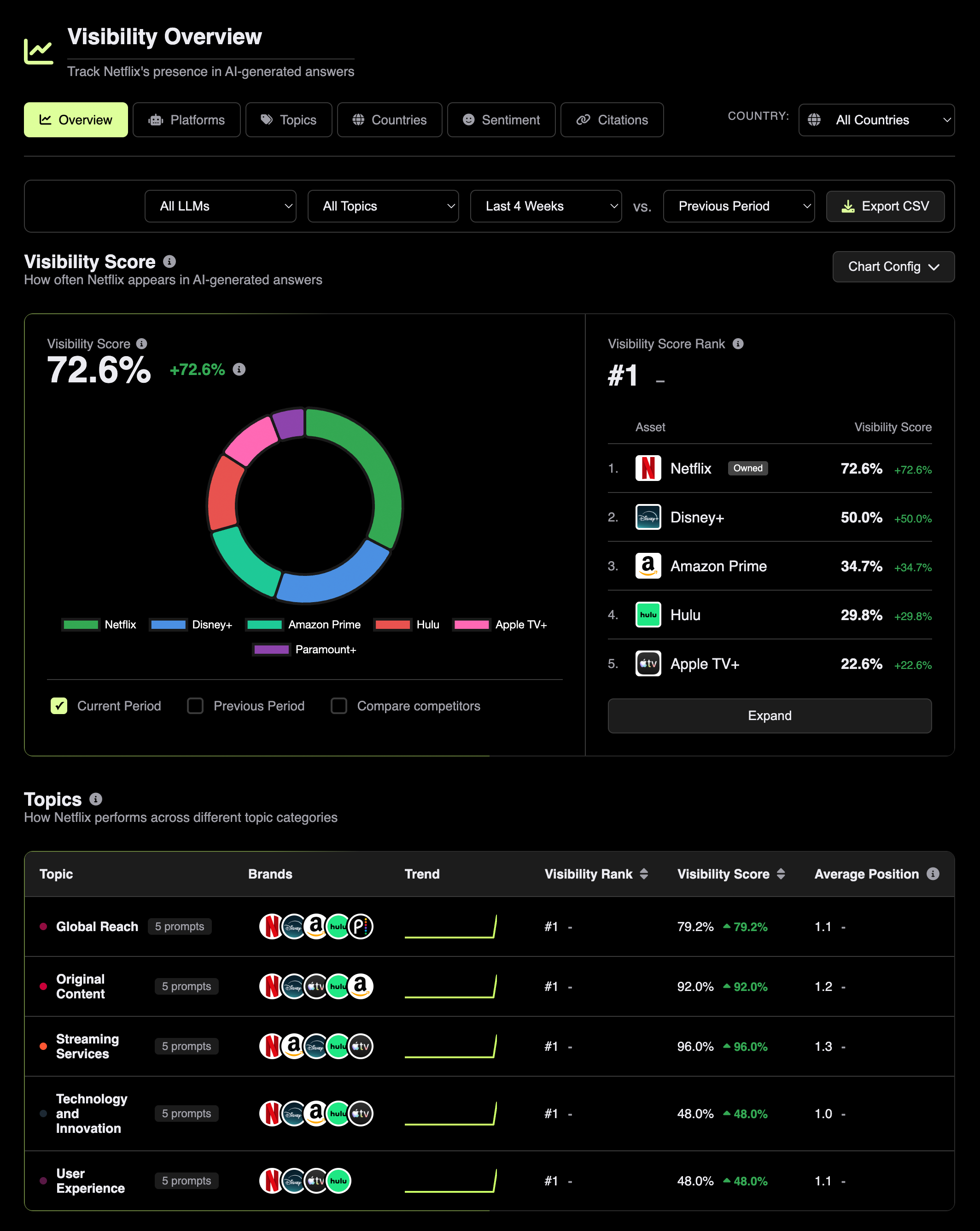Screen dimensions: 980x1231
Task: Enable the Previous Period checkbox
Action: click(x=195, y=706)
